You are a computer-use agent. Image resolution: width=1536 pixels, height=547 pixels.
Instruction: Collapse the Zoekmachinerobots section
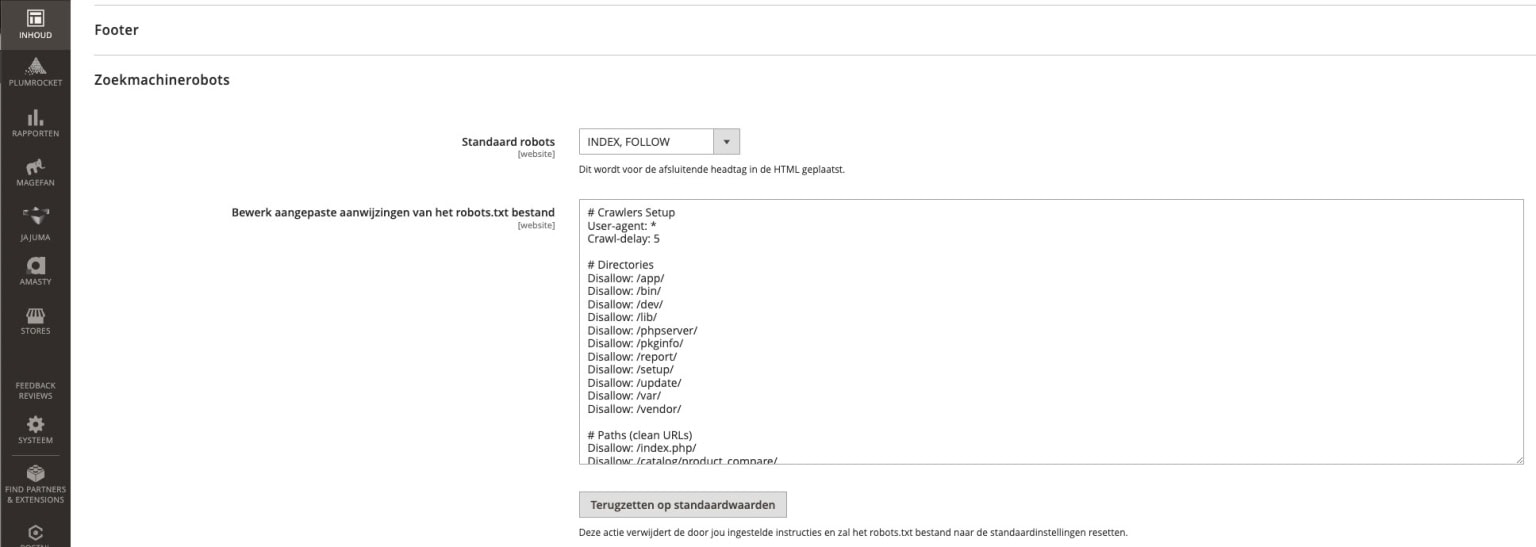pyautogui.click(x=162, y=79)
